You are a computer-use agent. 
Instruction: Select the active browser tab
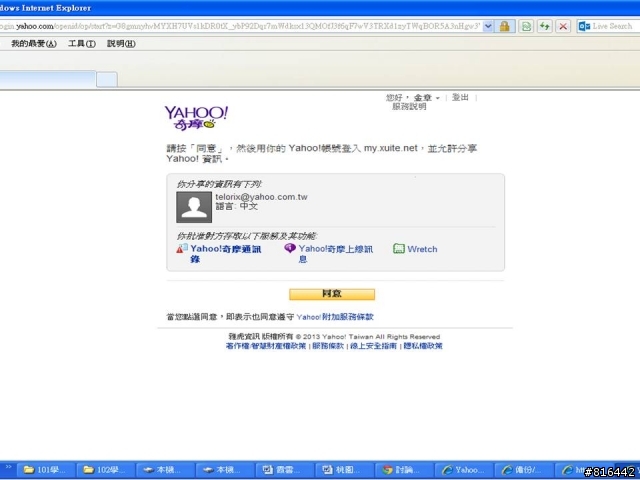47,79
